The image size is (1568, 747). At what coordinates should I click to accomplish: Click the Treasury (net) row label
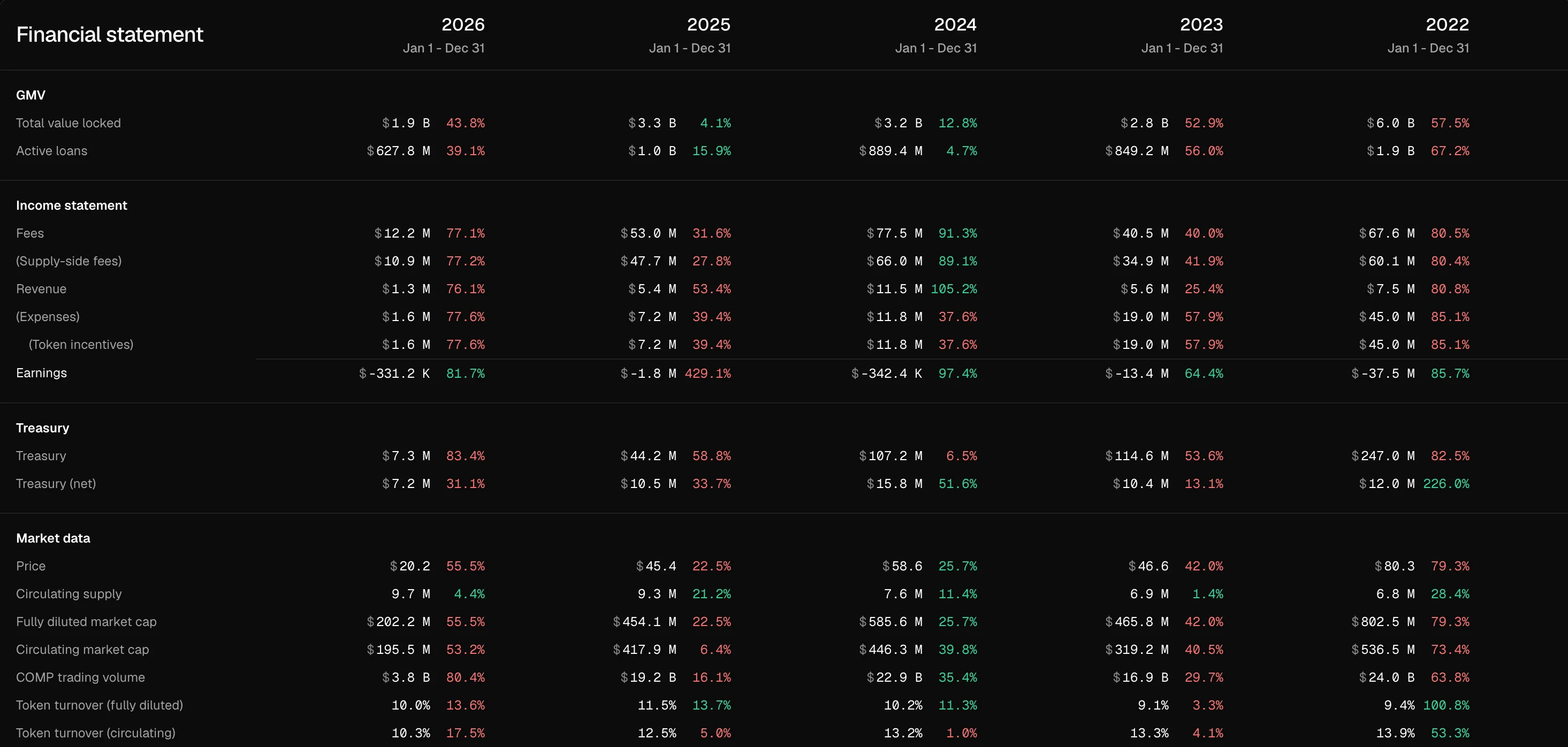[56, 484]
